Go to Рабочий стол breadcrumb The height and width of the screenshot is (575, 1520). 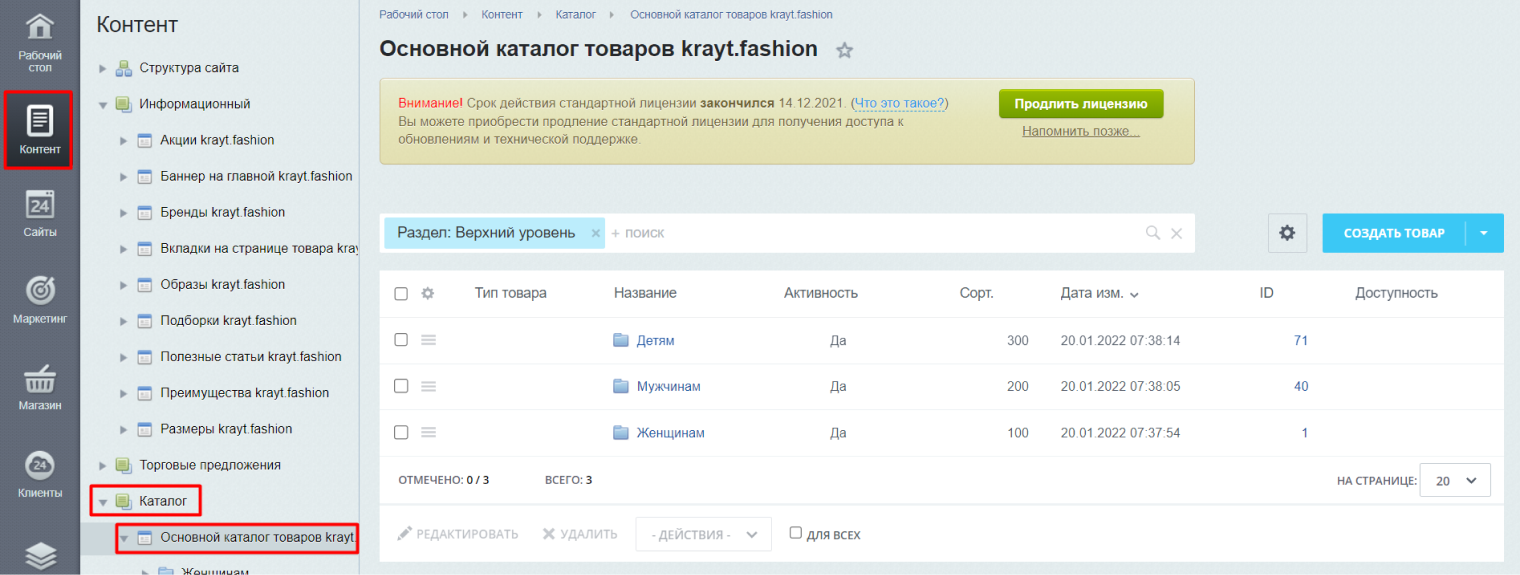click(414, 15)
